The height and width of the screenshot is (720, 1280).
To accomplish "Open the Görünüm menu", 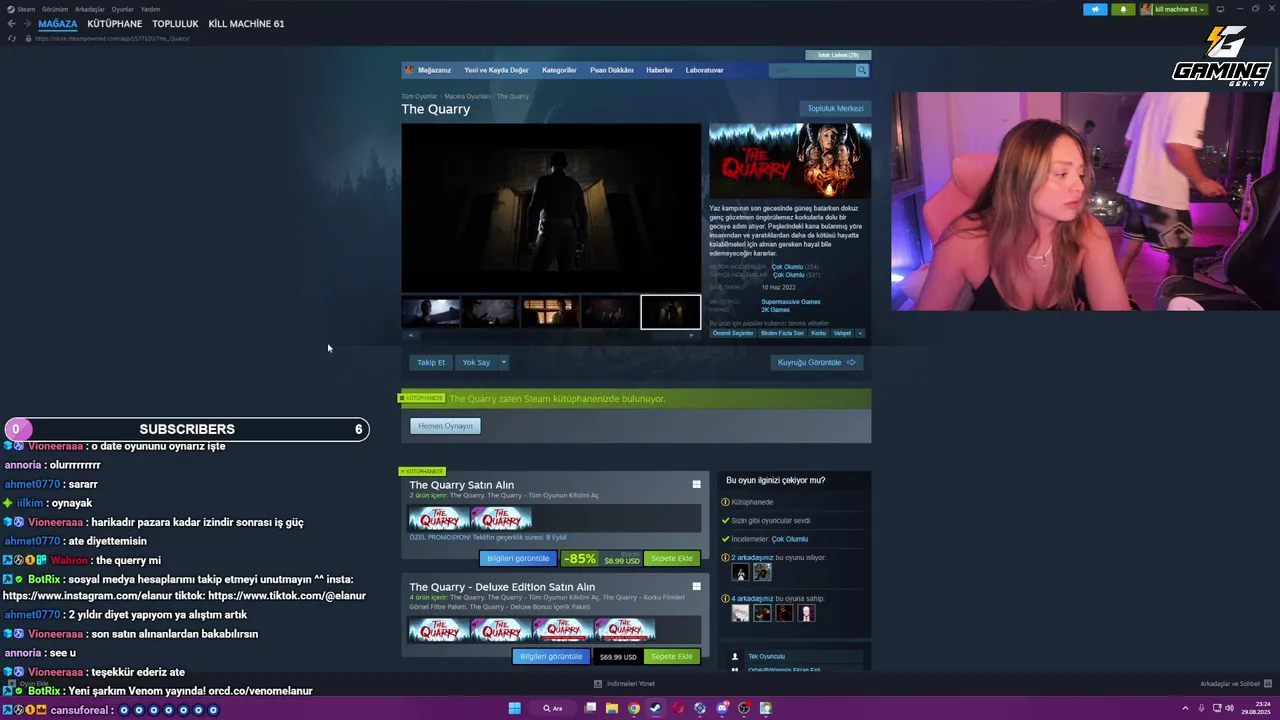I will (x=55, y=9).
